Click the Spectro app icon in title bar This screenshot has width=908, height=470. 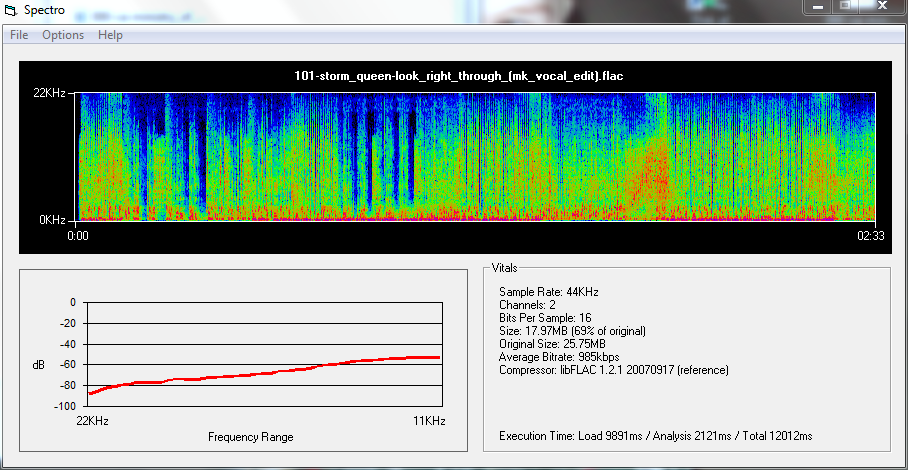click(11, 12)
